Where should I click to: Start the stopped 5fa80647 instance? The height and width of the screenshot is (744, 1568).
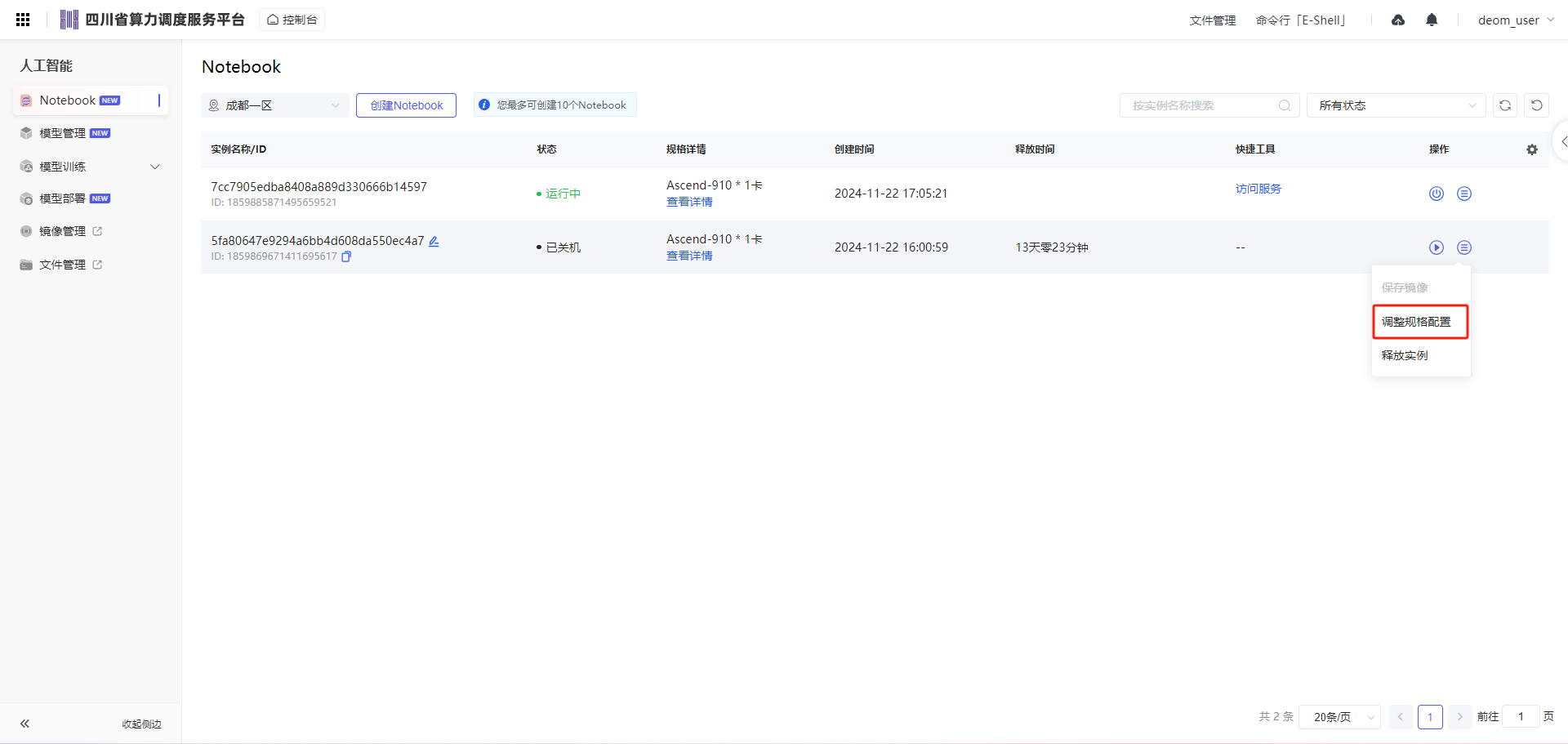(1437, 247)
